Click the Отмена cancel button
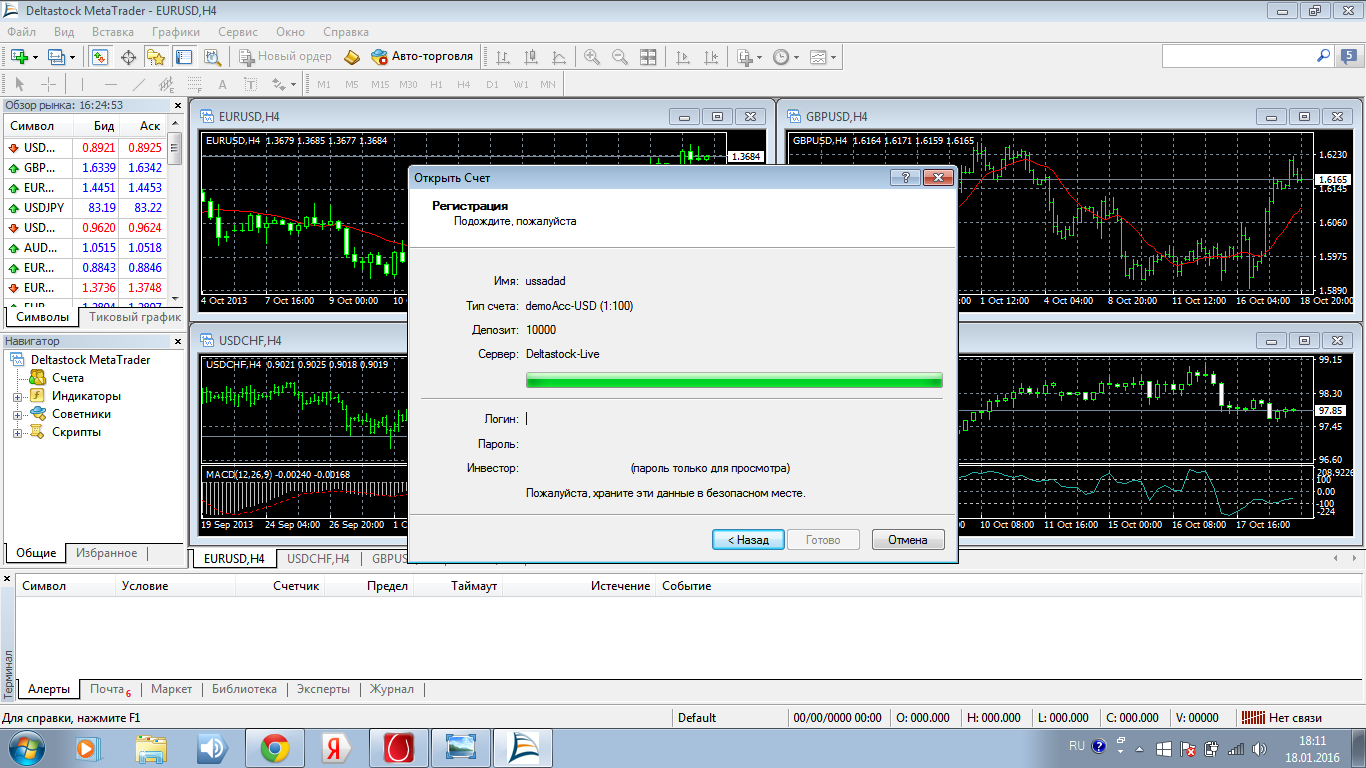Viewport: 1366px width, 768px height. (907, 540)
